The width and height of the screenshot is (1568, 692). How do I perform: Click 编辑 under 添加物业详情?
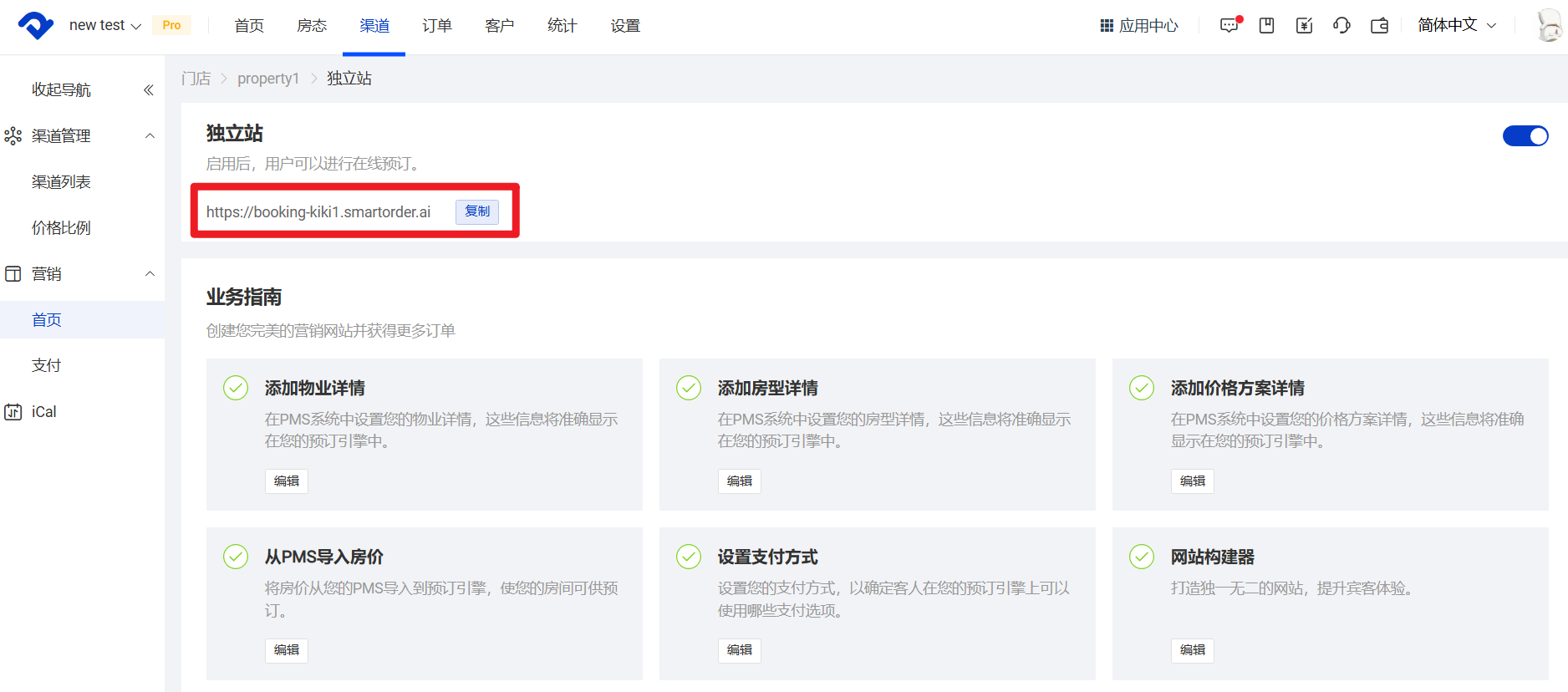point(287,481)
